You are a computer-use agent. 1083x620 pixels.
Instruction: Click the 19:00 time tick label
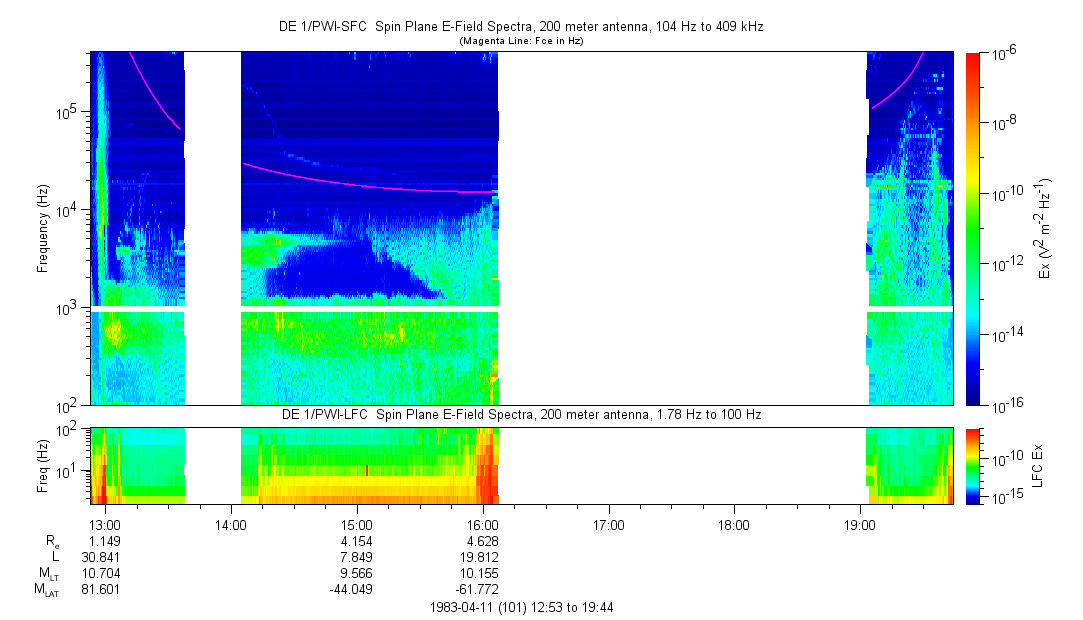click(860, 524)
